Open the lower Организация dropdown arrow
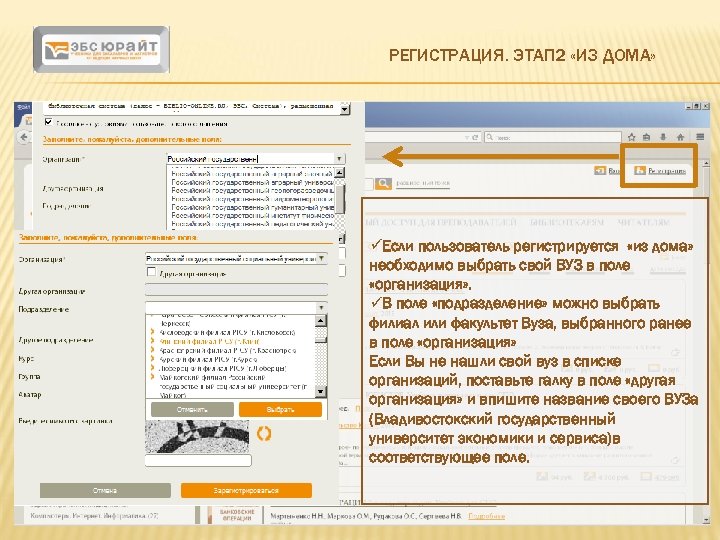This screenshot has width=720, height=540. click(x=321, y=259)
